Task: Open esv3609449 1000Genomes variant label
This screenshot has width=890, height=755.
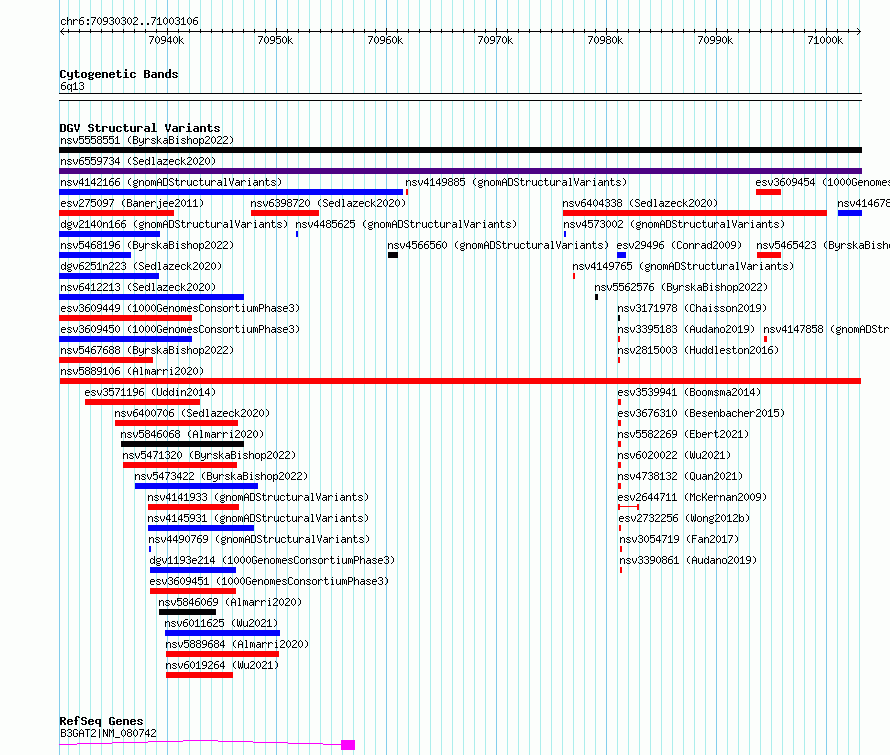Action: point(180,308)
